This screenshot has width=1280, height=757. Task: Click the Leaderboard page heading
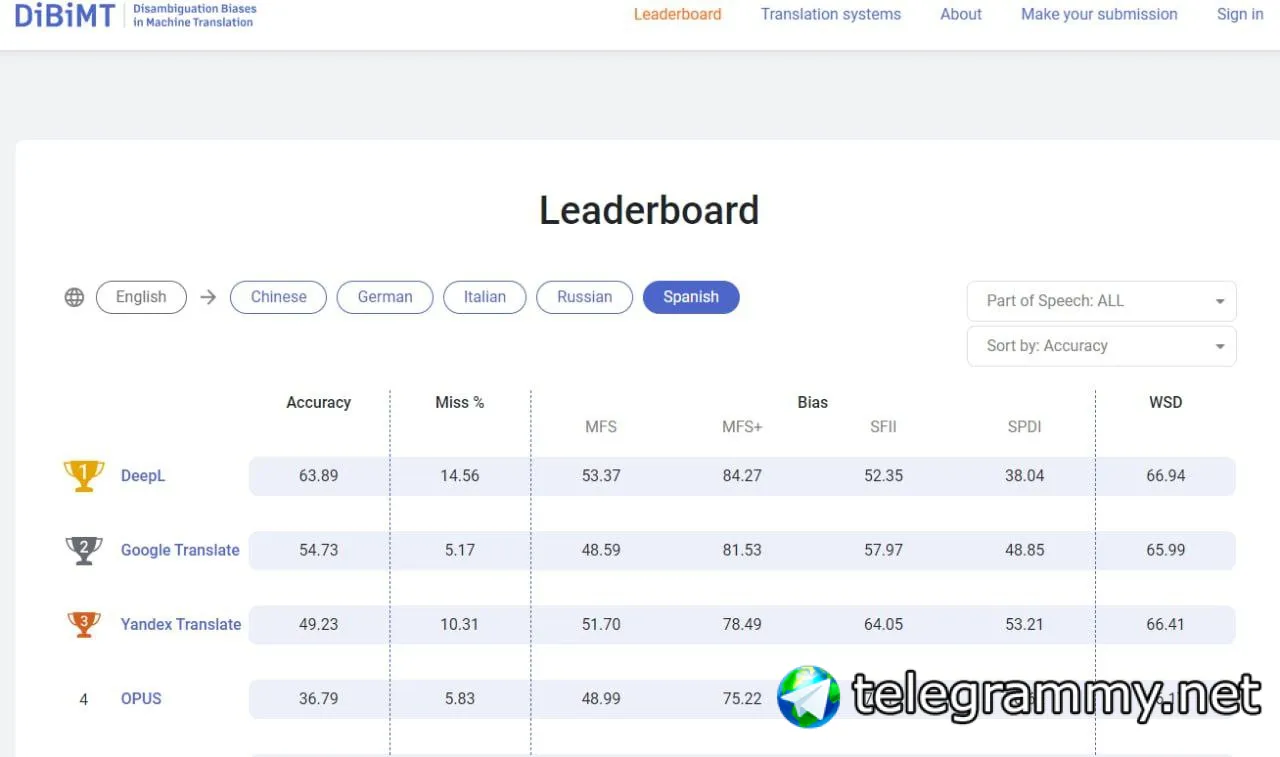pos(649,211)
